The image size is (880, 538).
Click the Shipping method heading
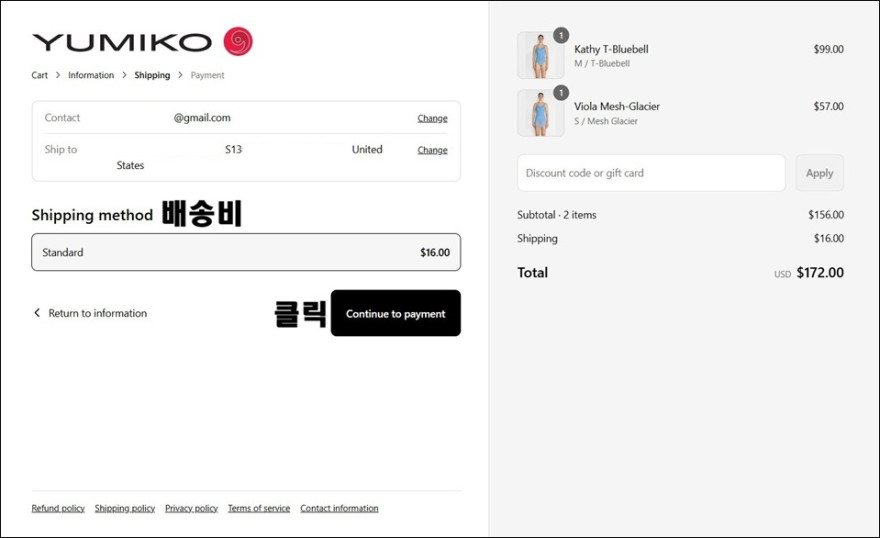coord(92,215)
